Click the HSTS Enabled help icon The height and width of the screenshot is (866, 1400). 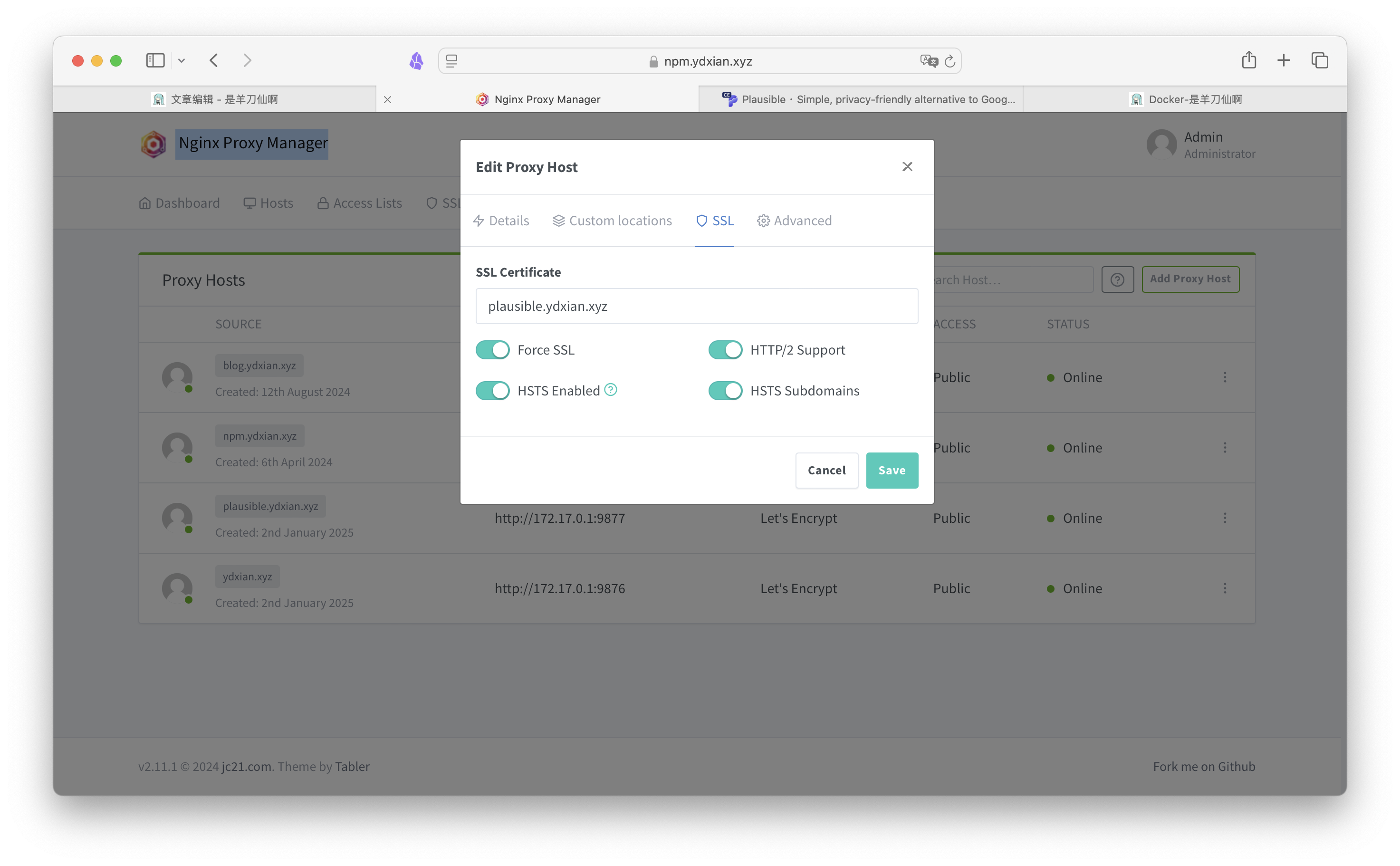[x=610, y=389]
